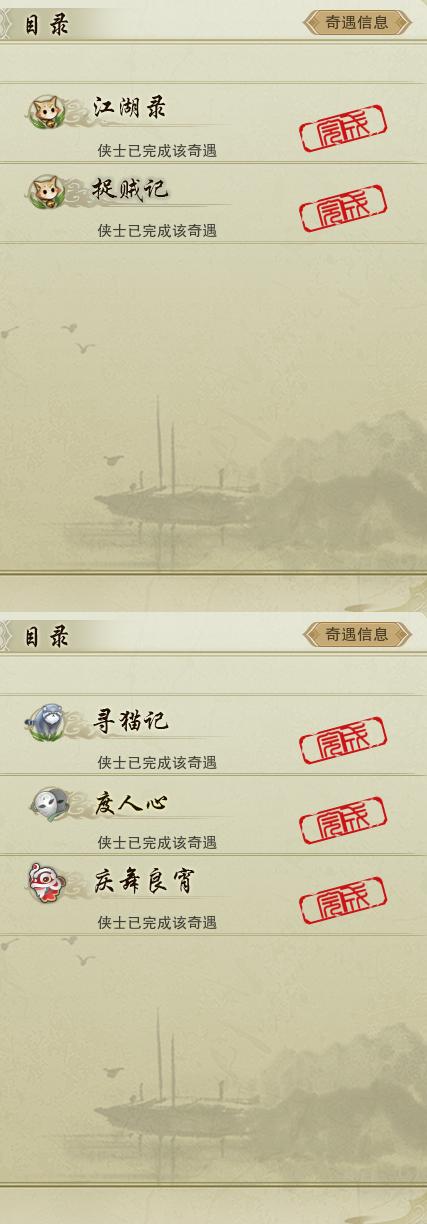Open the 捉贼记 adventure entry title
The height and width of the screenshot is (1224, 427).
(131, 188)
